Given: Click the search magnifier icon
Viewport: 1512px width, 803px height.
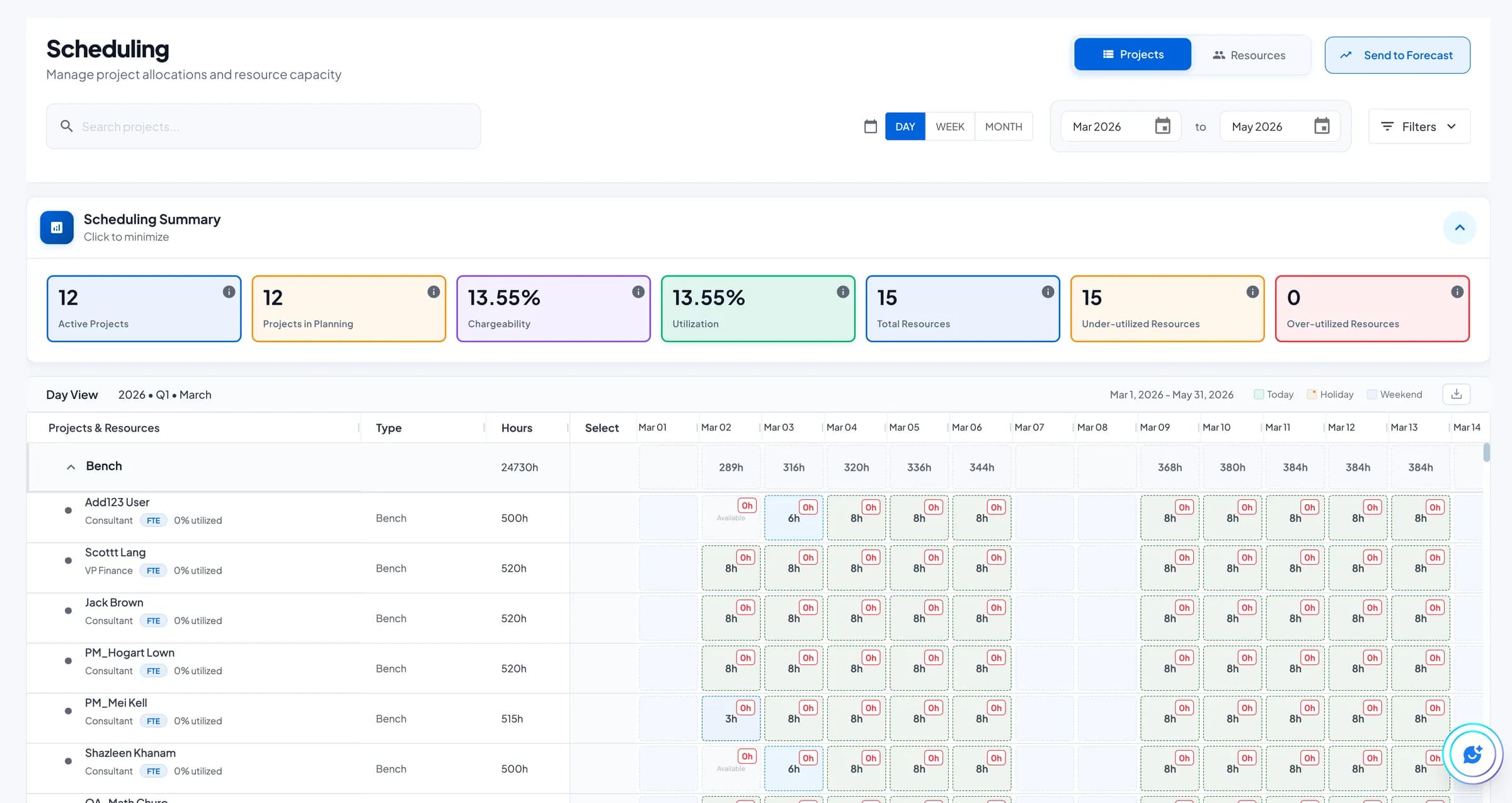Looking at the screenshot, I should click(x=67, y=126).
